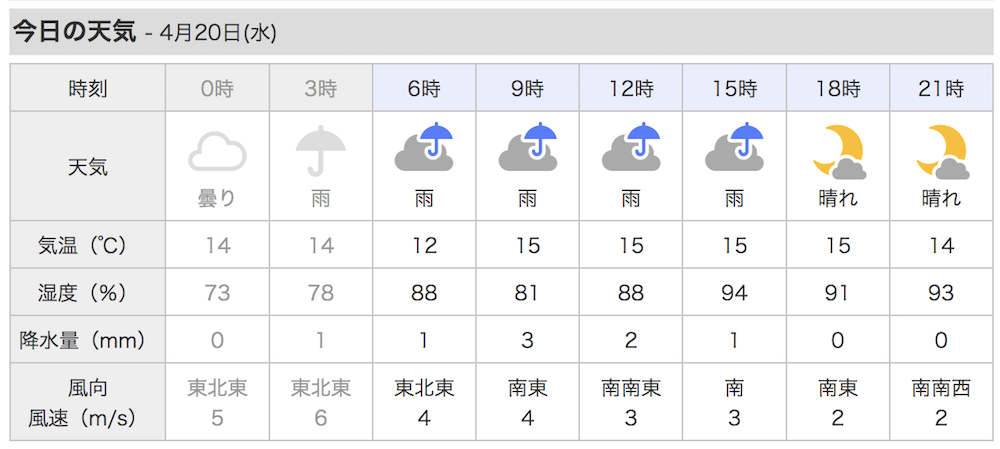Click the 今日の天気 heading
Image resolution: width=1000 pixels, height=449 pixels.
pyautogui.click(x=75, y=32)
